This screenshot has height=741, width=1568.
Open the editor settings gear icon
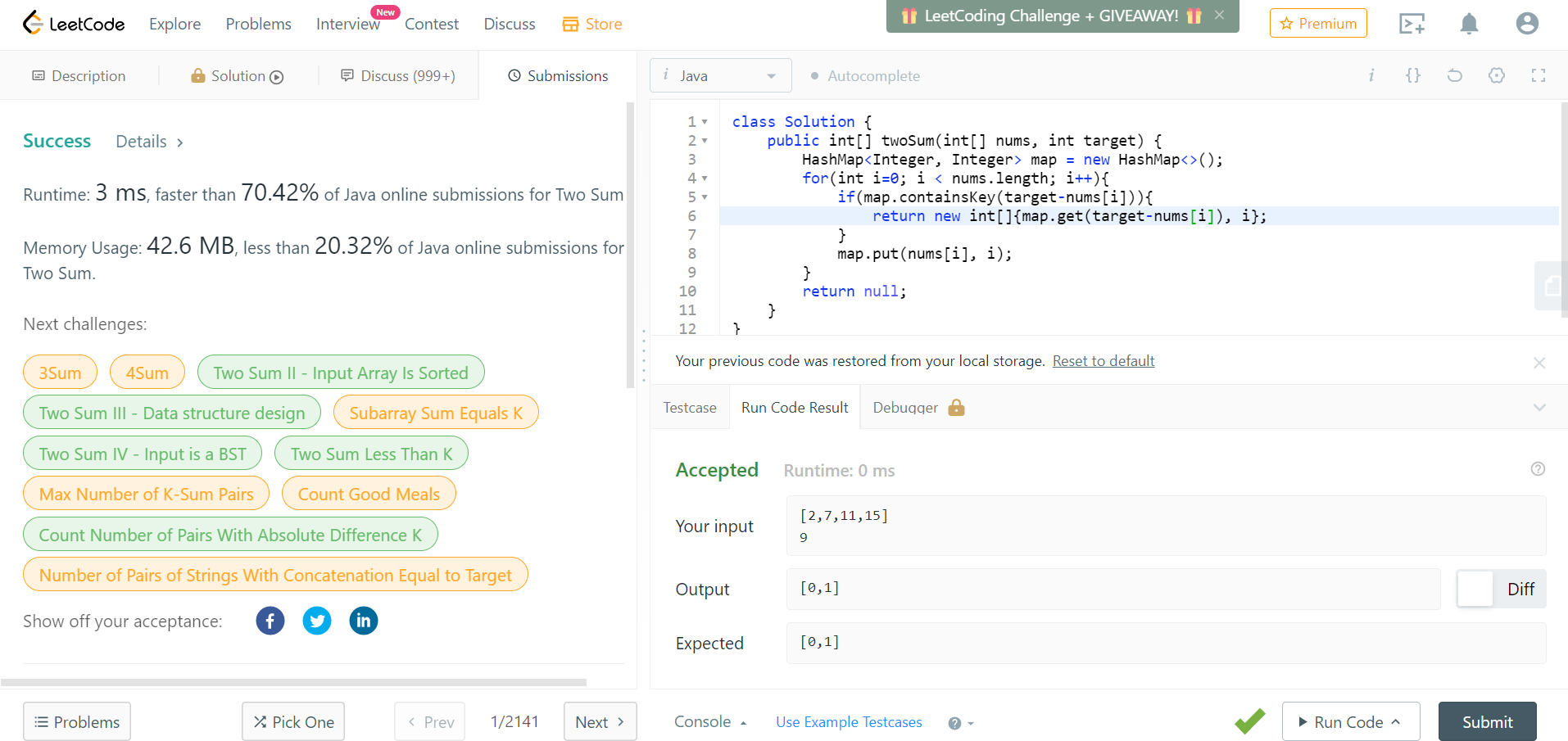(1497, 75)
